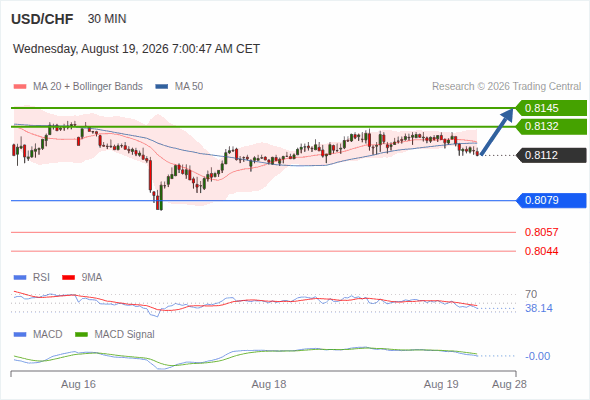
Task: Click the MACD Signal legend label
Action: click(125, 335)
